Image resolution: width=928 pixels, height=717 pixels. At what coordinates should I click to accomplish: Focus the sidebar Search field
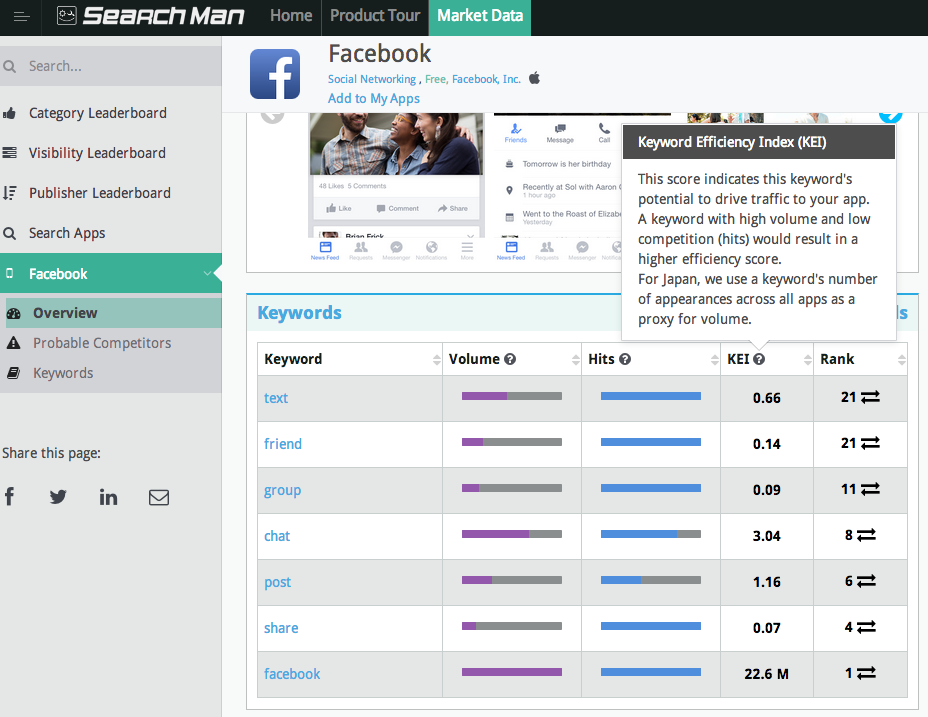pos(111,66)
